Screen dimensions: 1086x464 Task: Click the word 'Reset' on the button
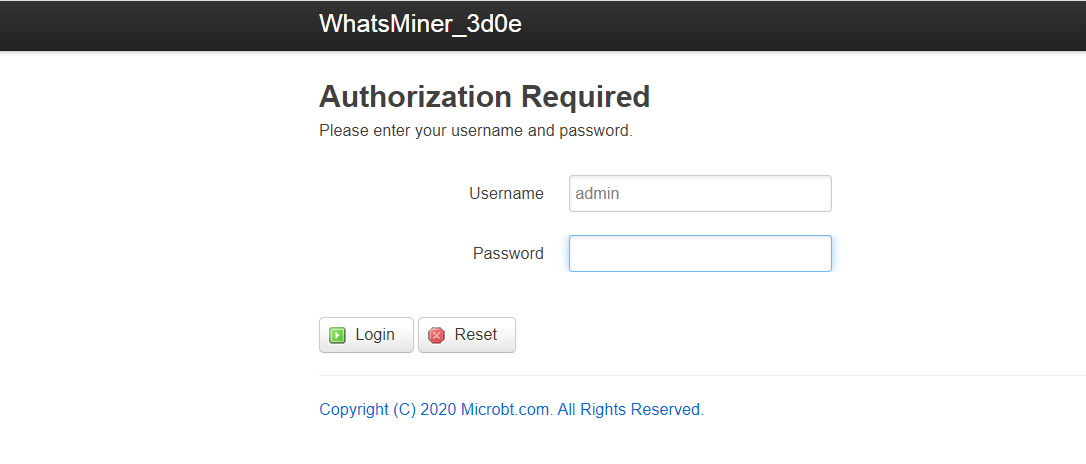point(476,334)
